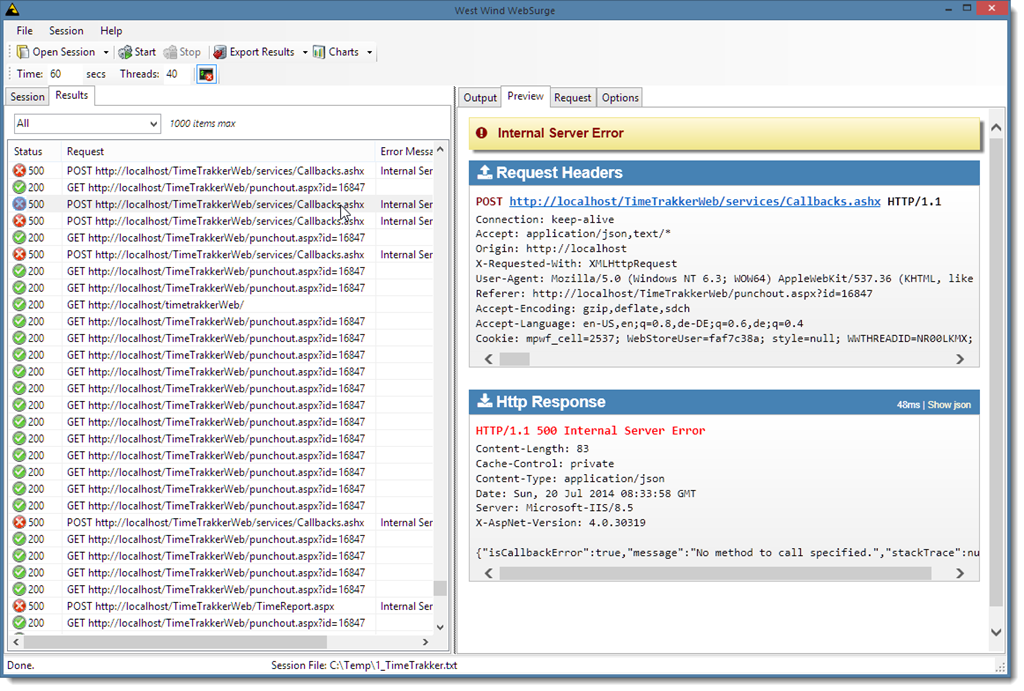1024x691 pixels.
Task: Click the isCallbackError JSON response body
Action: 728,553
